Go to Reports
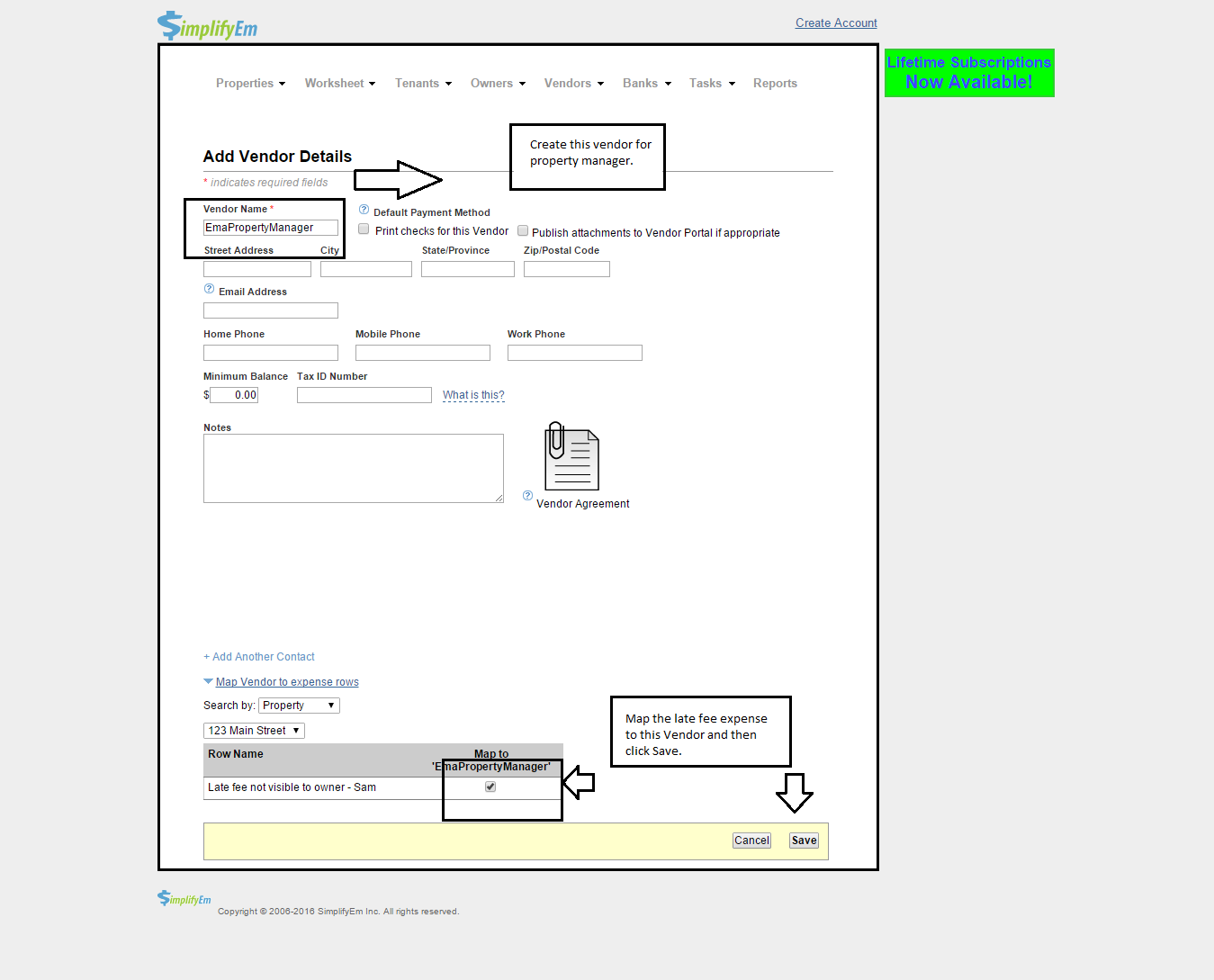 [x=775, y=83]
